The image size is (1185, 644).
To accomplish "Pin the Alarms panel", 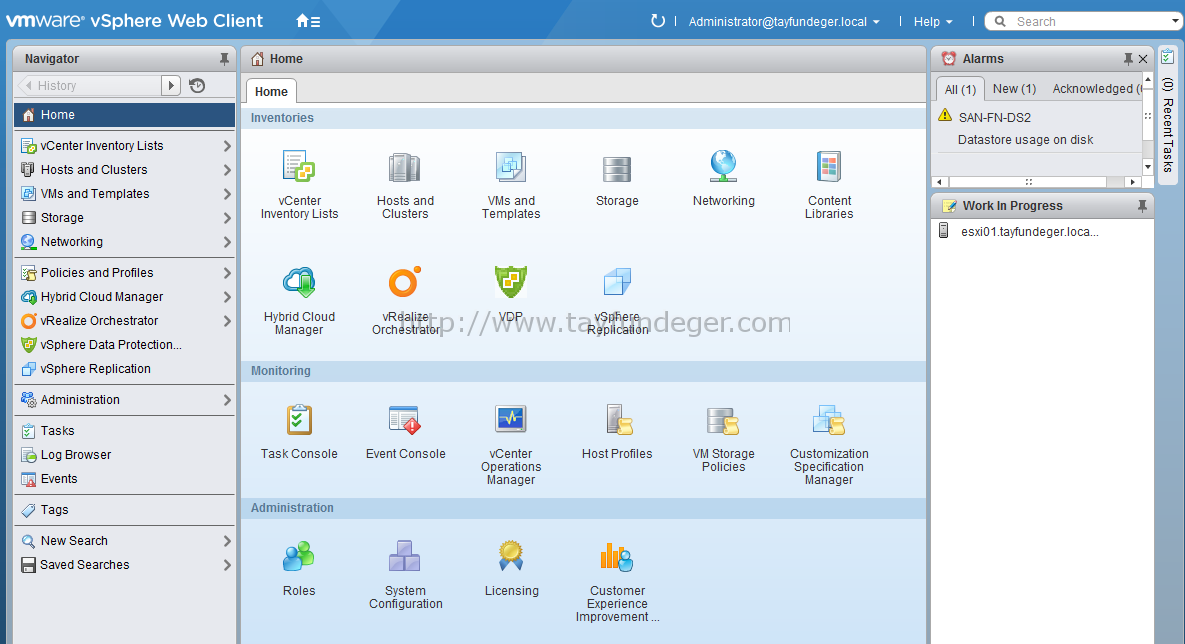I will [x=1128, y=59].
